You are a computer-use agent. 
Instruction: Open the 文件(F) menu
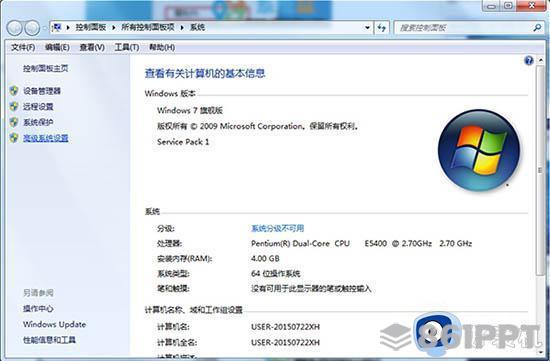23,47
